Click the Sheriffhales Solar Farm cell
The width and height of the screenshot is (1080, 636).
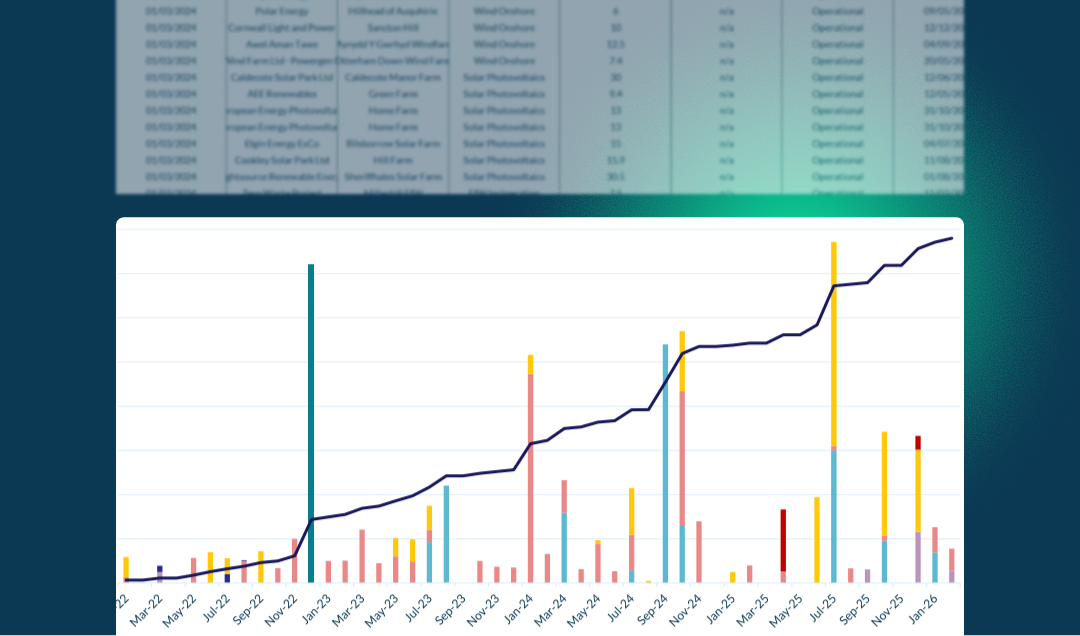click(x=393, y=176)
